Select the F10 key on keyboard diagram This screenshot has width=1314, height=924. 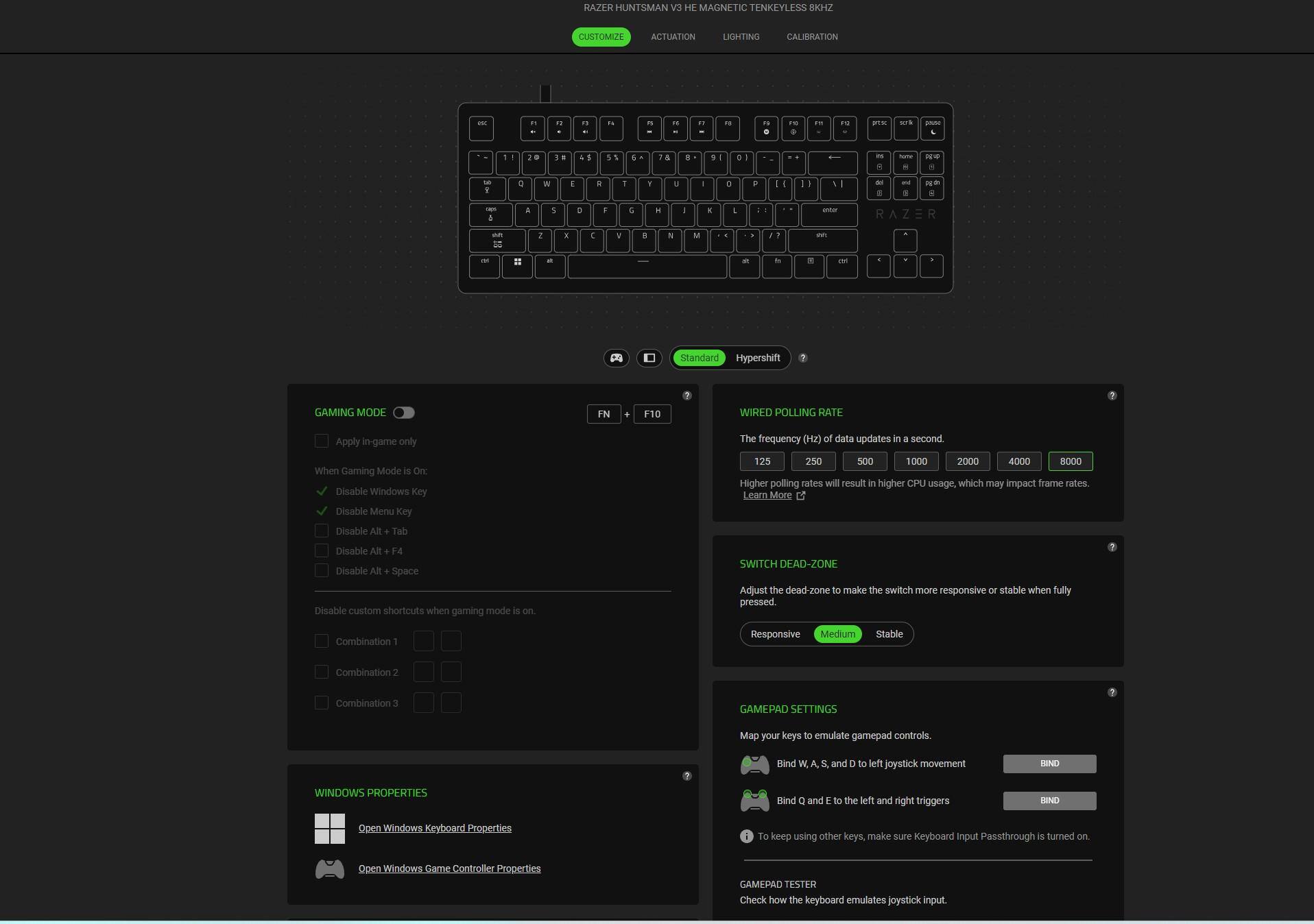coord(793,128)
